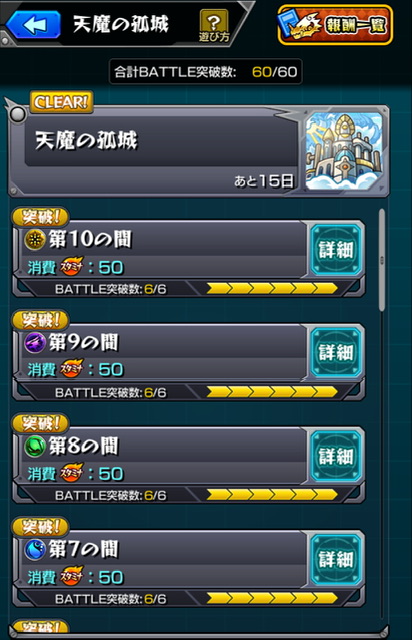
Task: Tap the stamina flame icon in 第7の間
Action: 72,577
